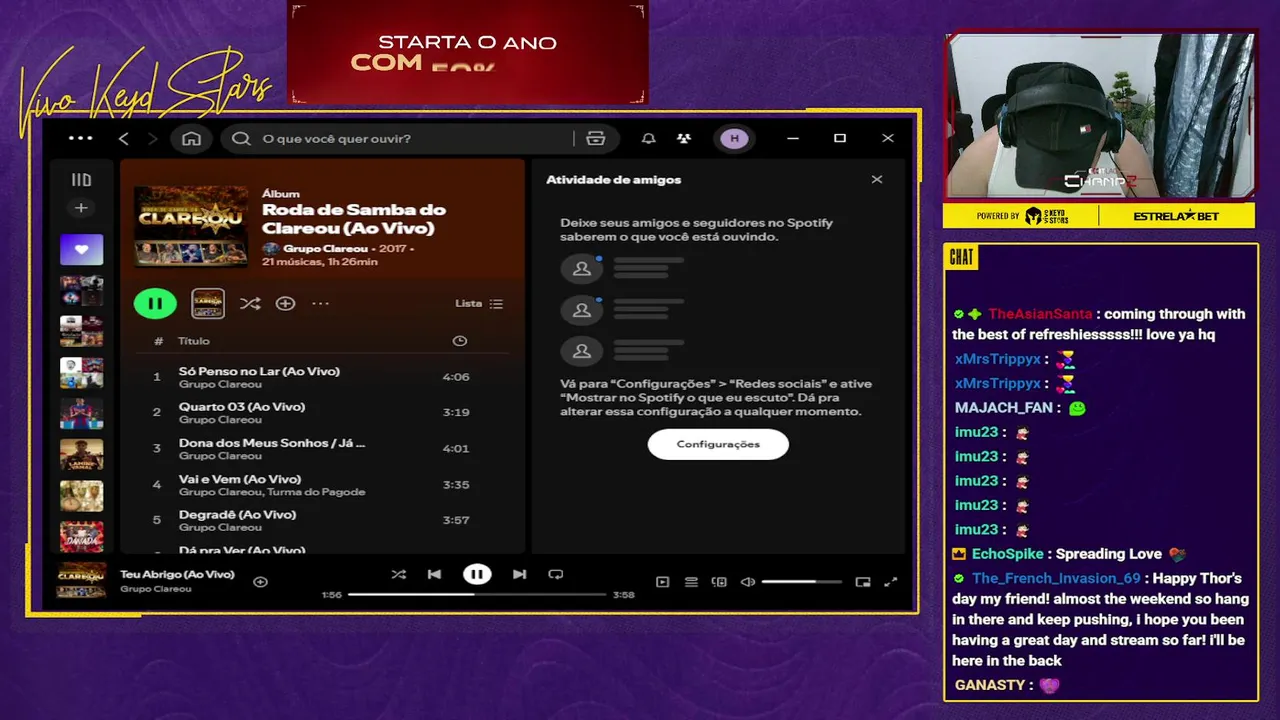Pause playback in the player bar
The image size is (1280, 720).
pos(477,574)
